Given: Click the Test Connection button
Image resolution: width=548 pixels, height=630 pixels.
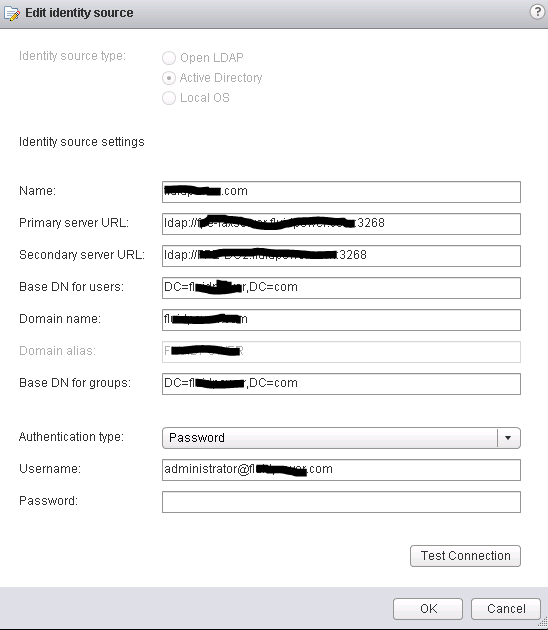Looking at the screenshot, I should [x=465, y=556].
